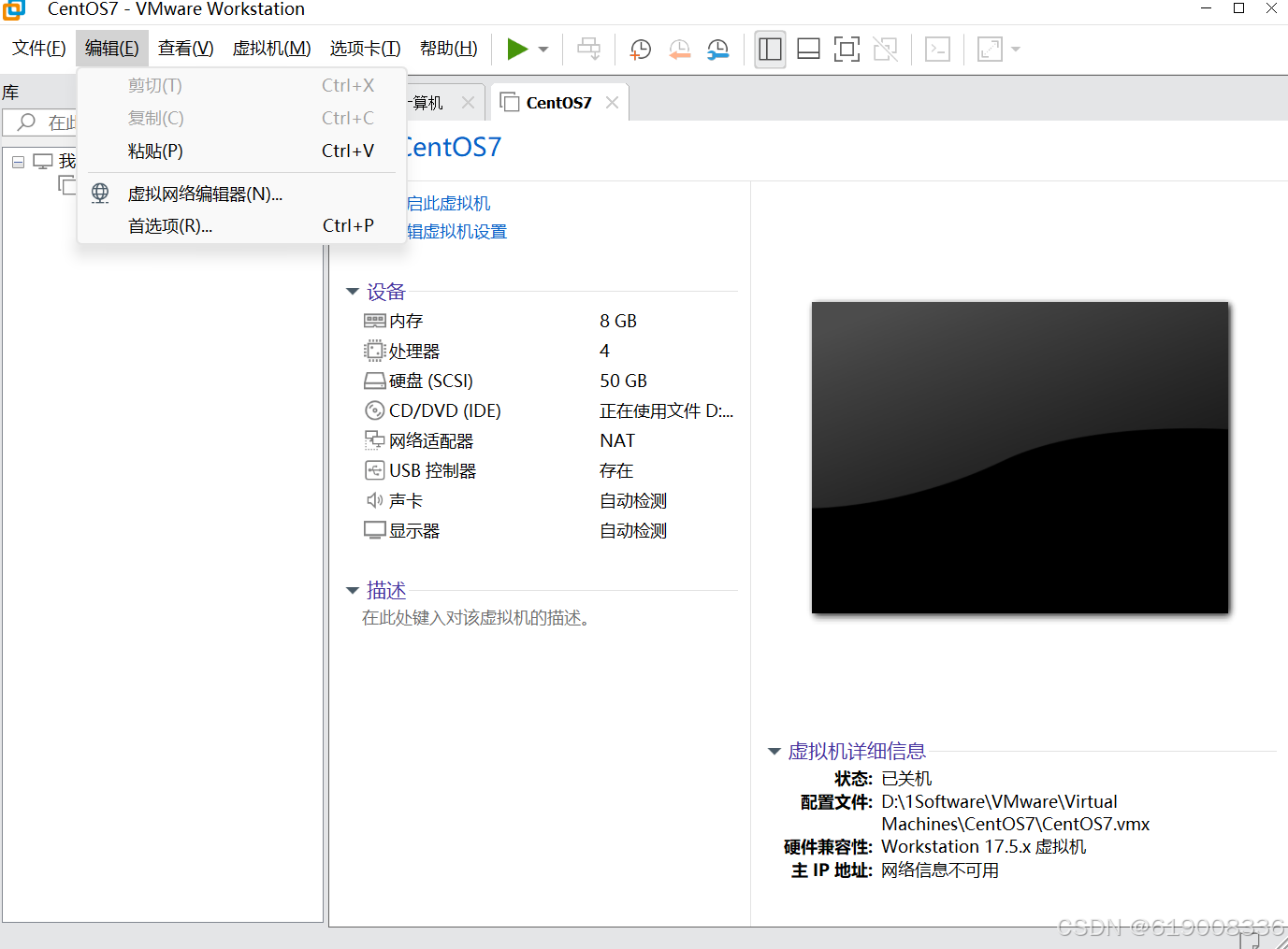Click the VMware Workstation app icon in title bar
1288x949 pixels.
coord(13,9)
